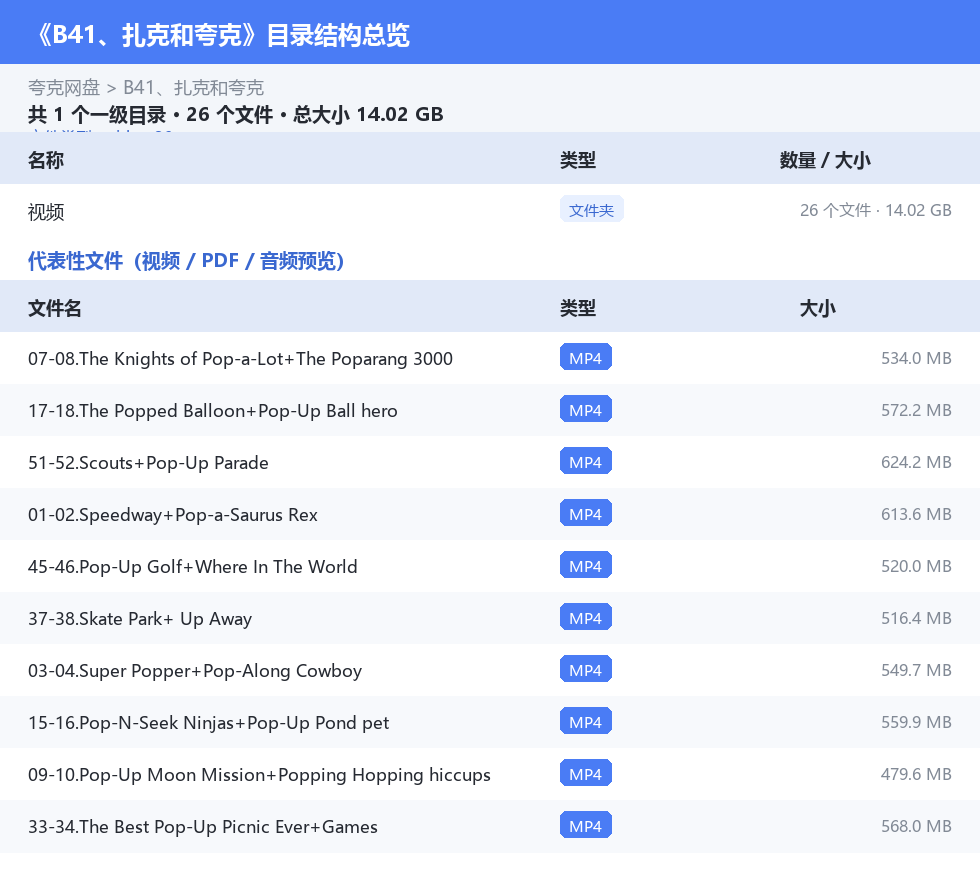
Task: Click the file size 534.0 MB
Action: tap(916, 358)
